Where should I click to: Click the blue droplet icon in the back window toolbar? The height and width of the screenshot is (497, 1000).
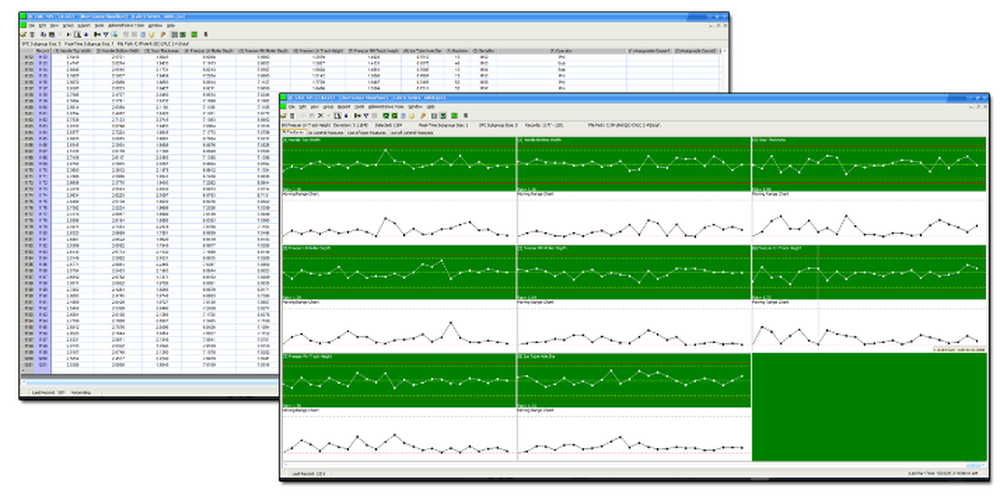click(x=86, y=34)
